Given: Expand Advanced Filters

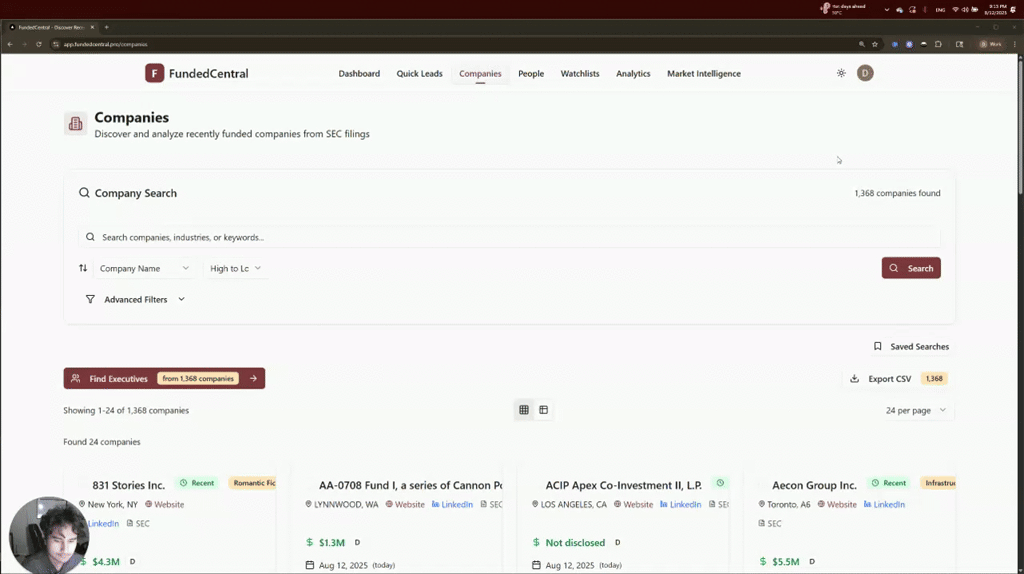Looking at the screenshot, I should coord(136,299).
